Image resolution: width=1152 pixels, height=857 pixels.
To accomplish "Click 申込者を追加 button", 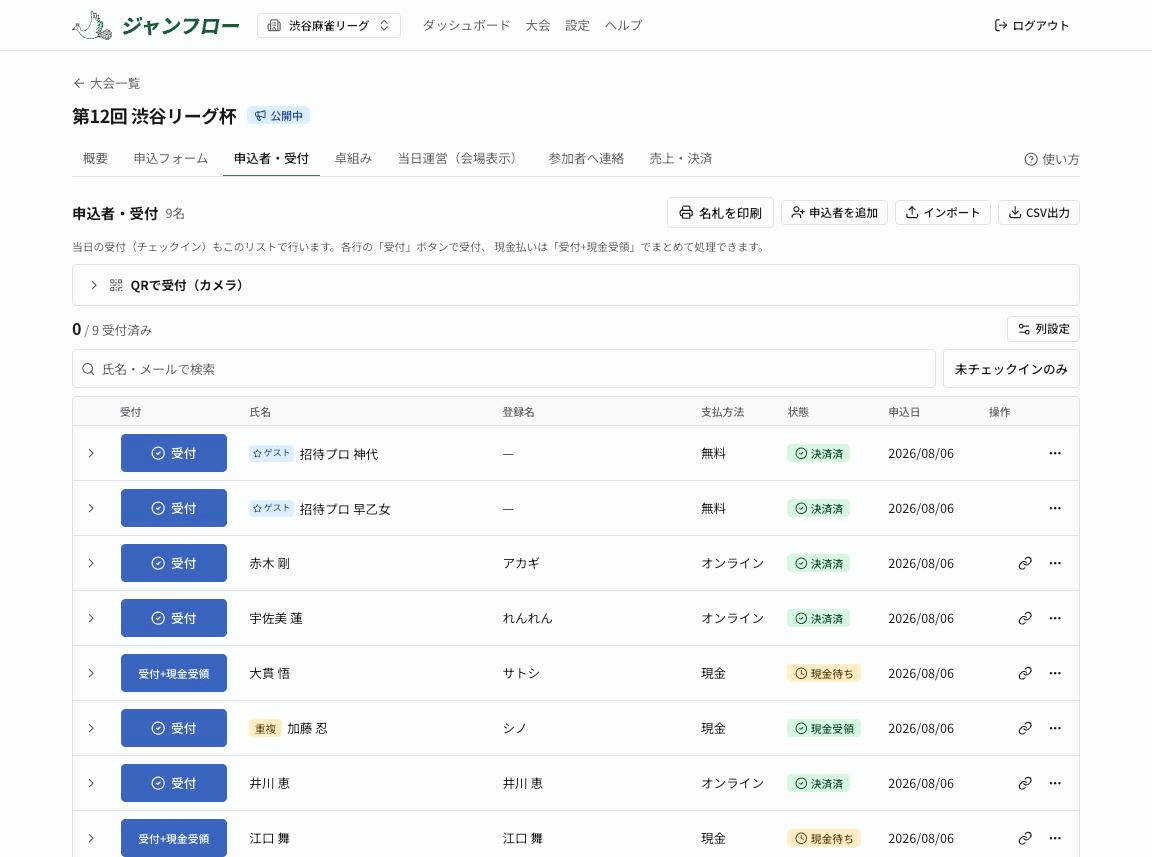I will click(x=834, y=212).
